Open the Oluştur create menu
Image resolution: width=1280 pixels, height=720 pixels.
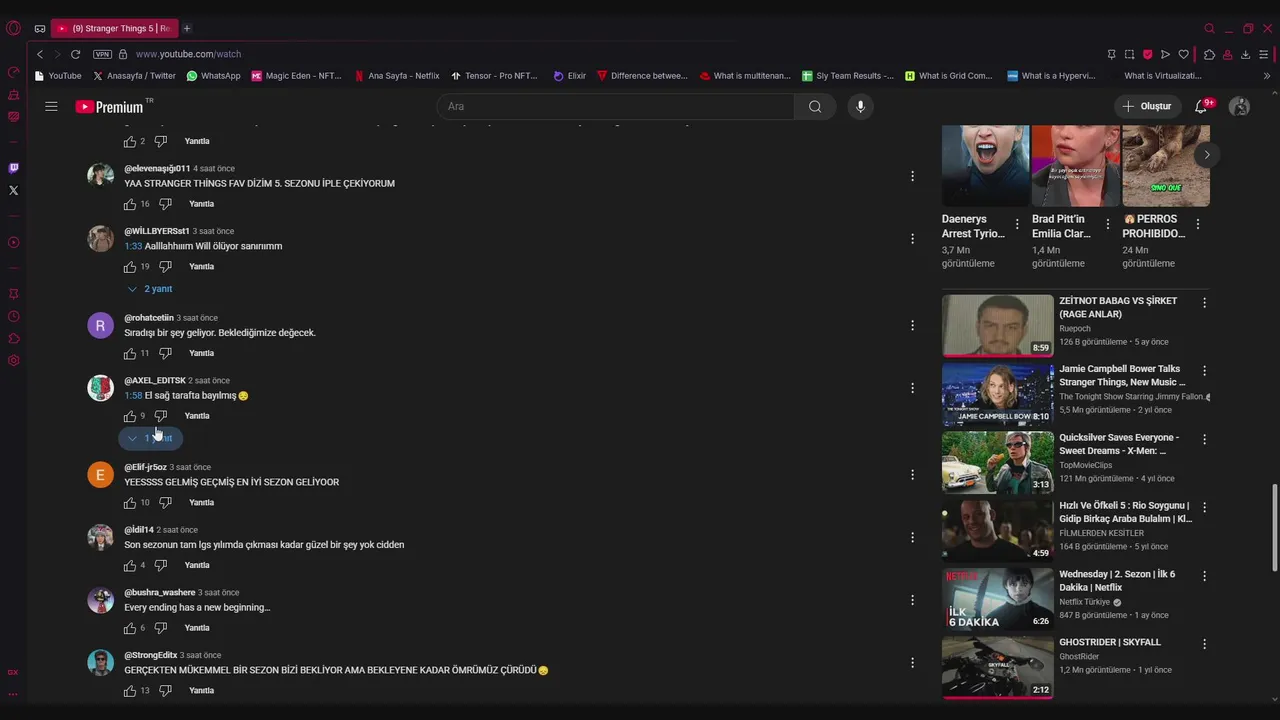(1146, 106)
